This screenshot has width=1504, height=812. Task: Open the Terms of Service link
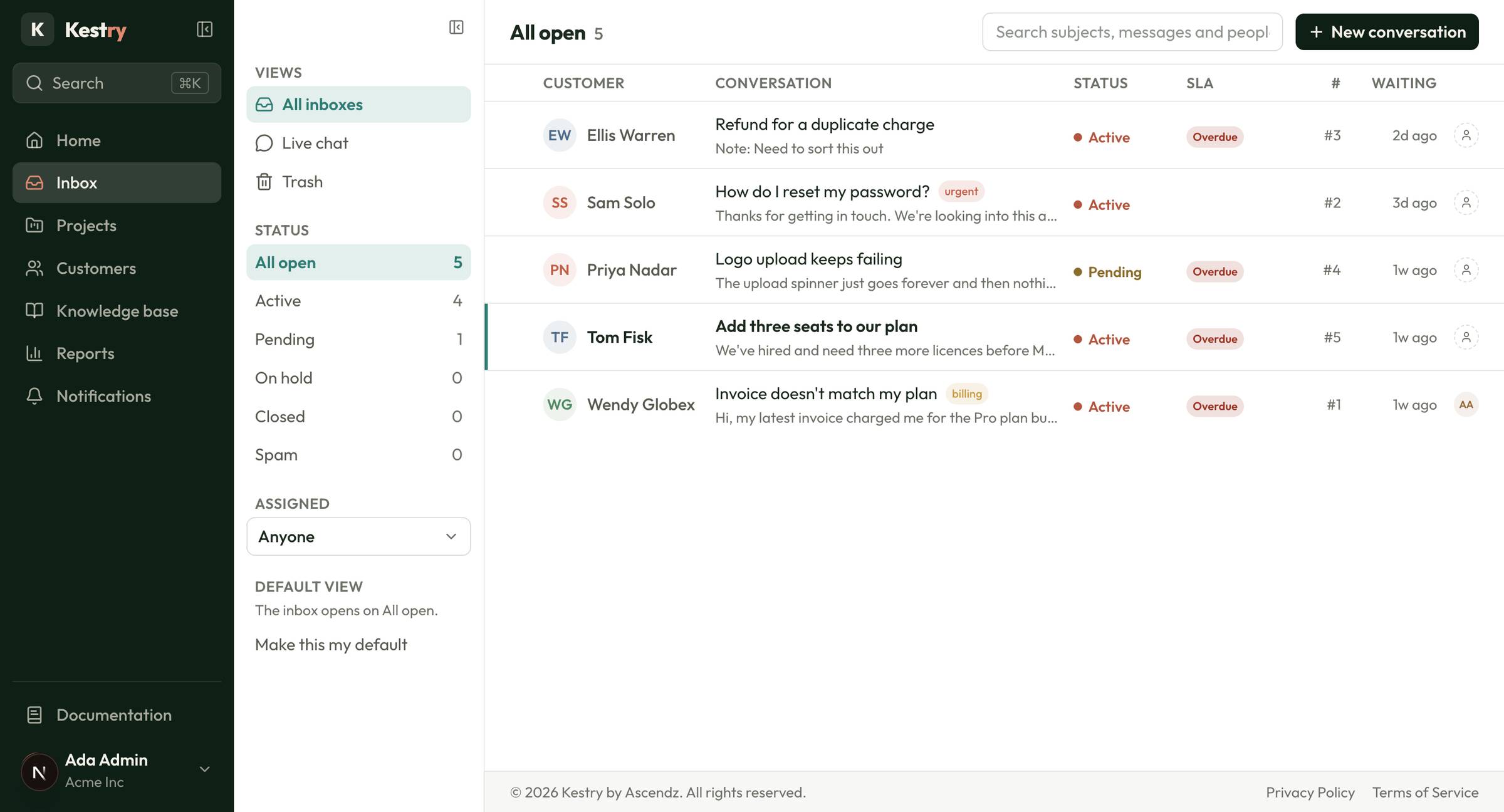[1425, 793]
